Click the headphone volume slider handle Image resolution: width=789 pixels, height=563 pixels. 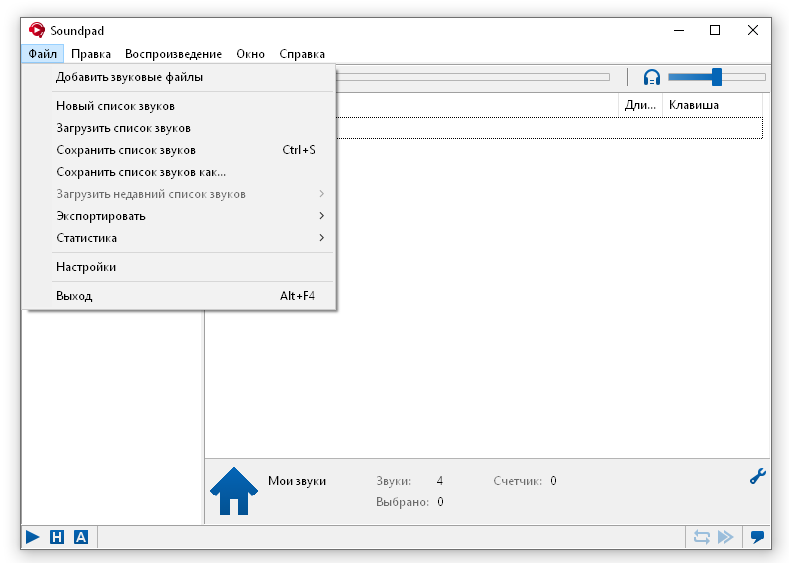tap(717, 77)
